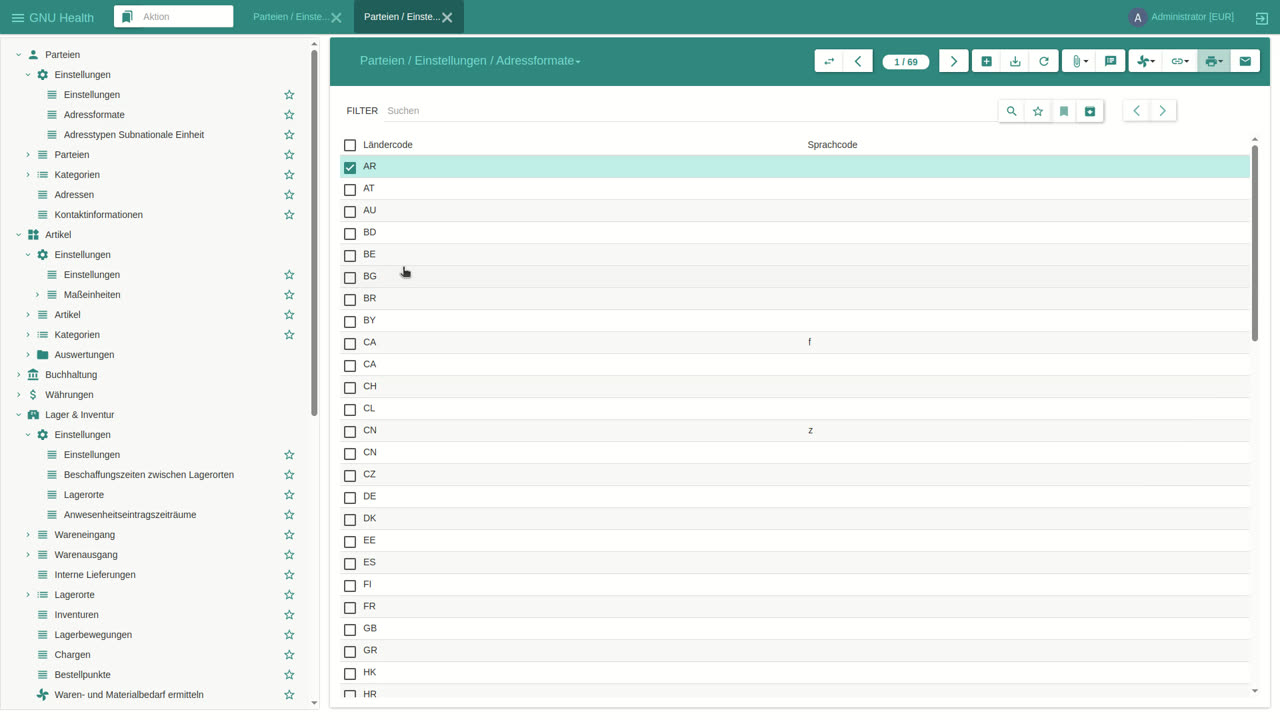Go to previous record in toolbar
Image resolution: width=1280 pixels, height=720 pixels.
[858, 61]
